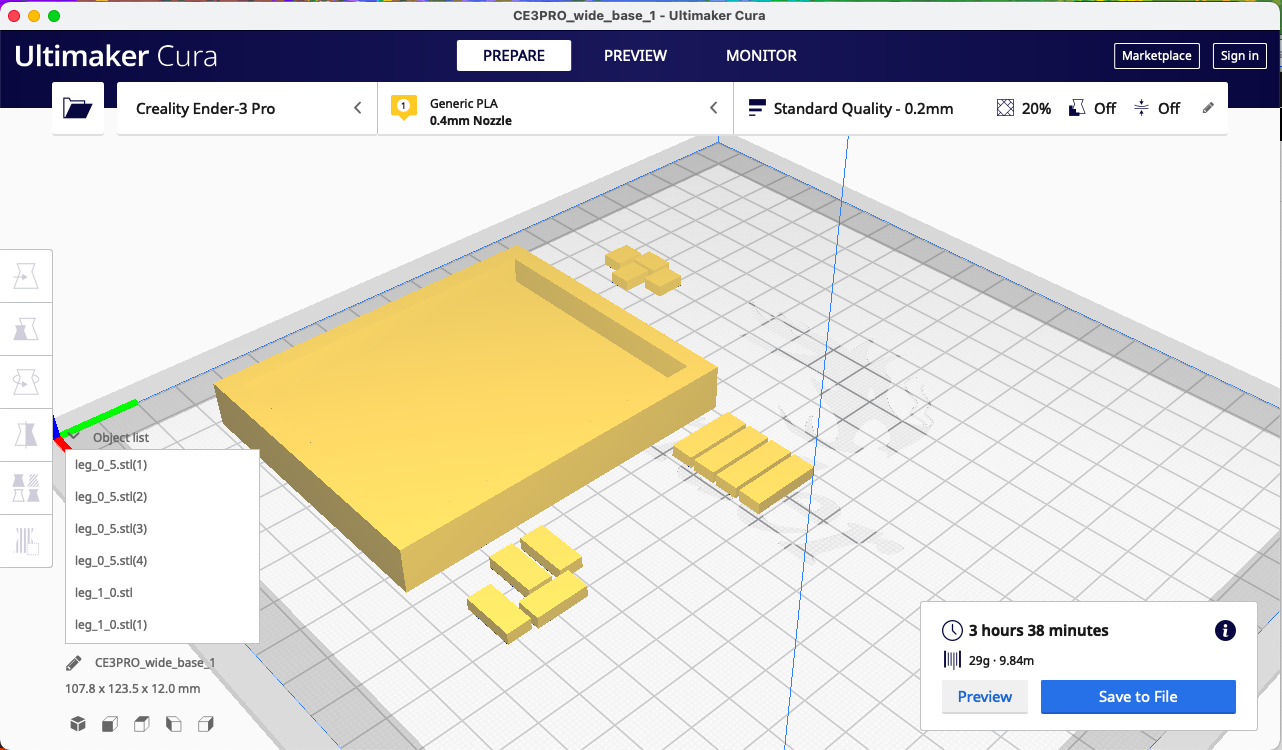Click the infill icon showing 20%

pos(1006,108)
